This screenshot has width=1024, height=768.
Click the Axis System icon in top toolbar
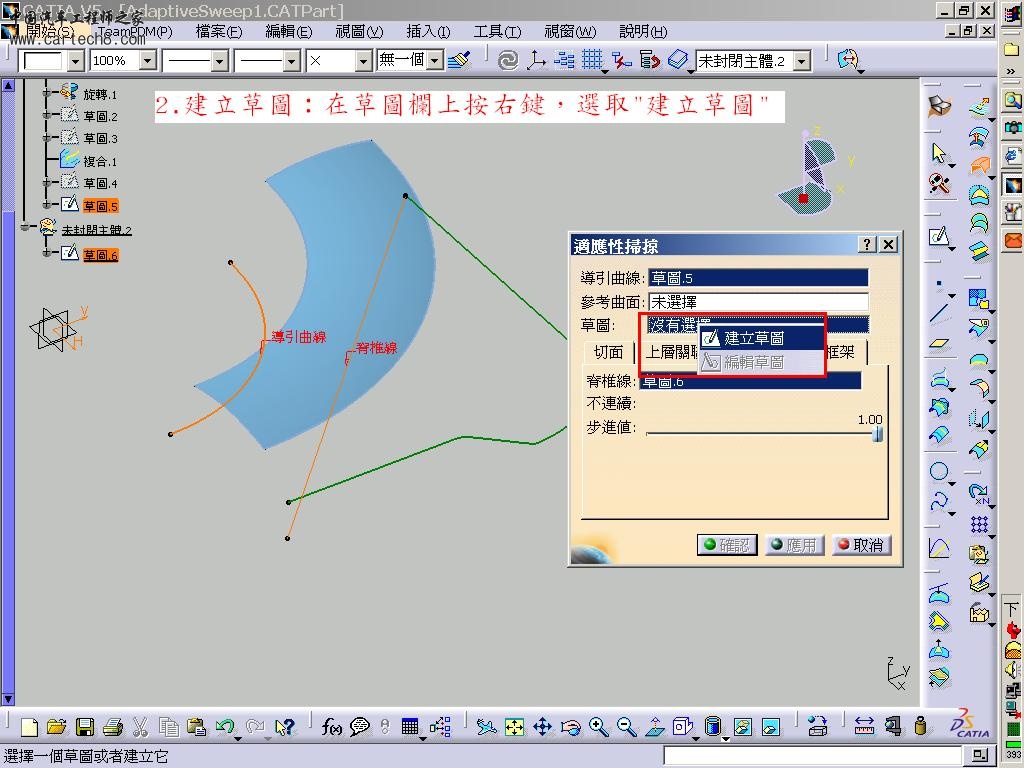[x=536, y=61]
